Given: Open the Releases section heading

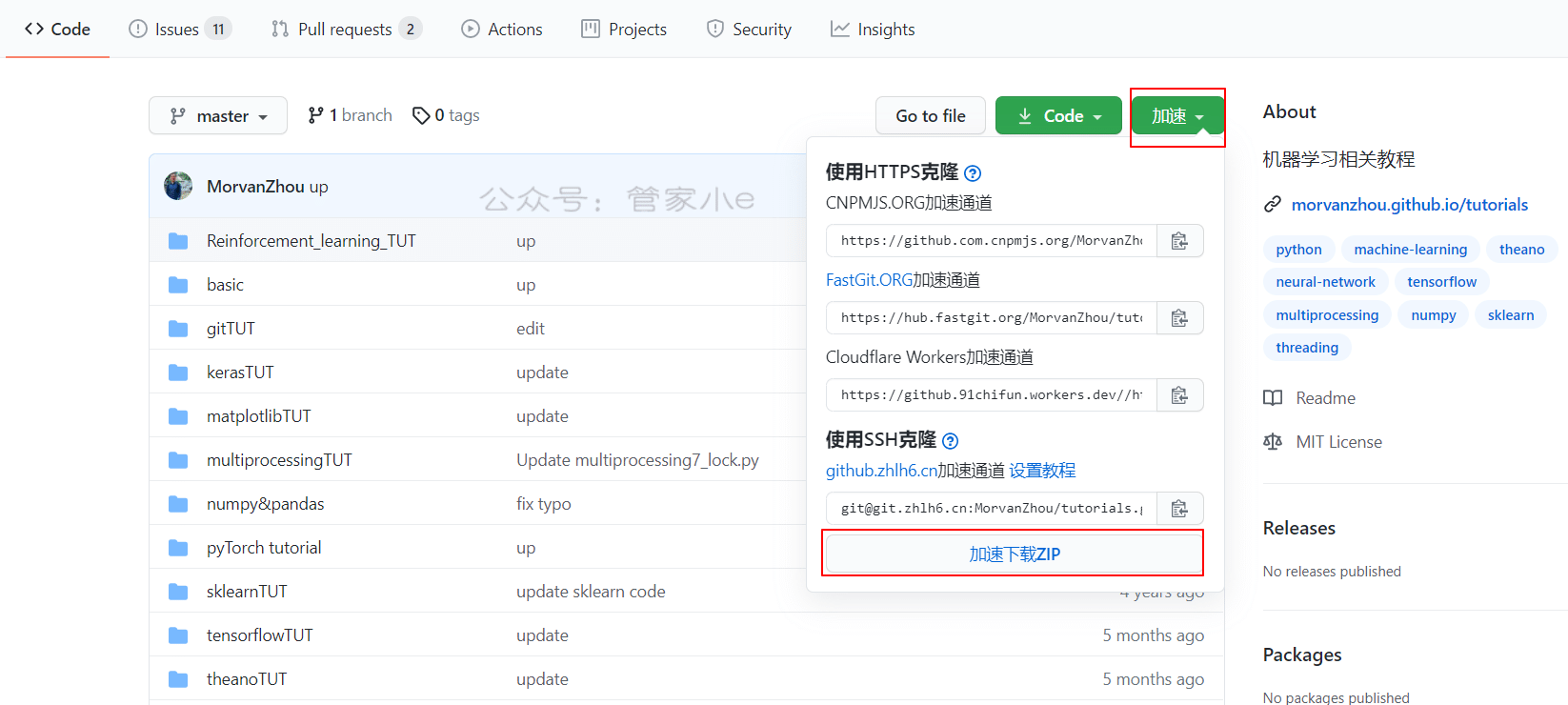Looking at the screenshot, I should point(1299,528).
